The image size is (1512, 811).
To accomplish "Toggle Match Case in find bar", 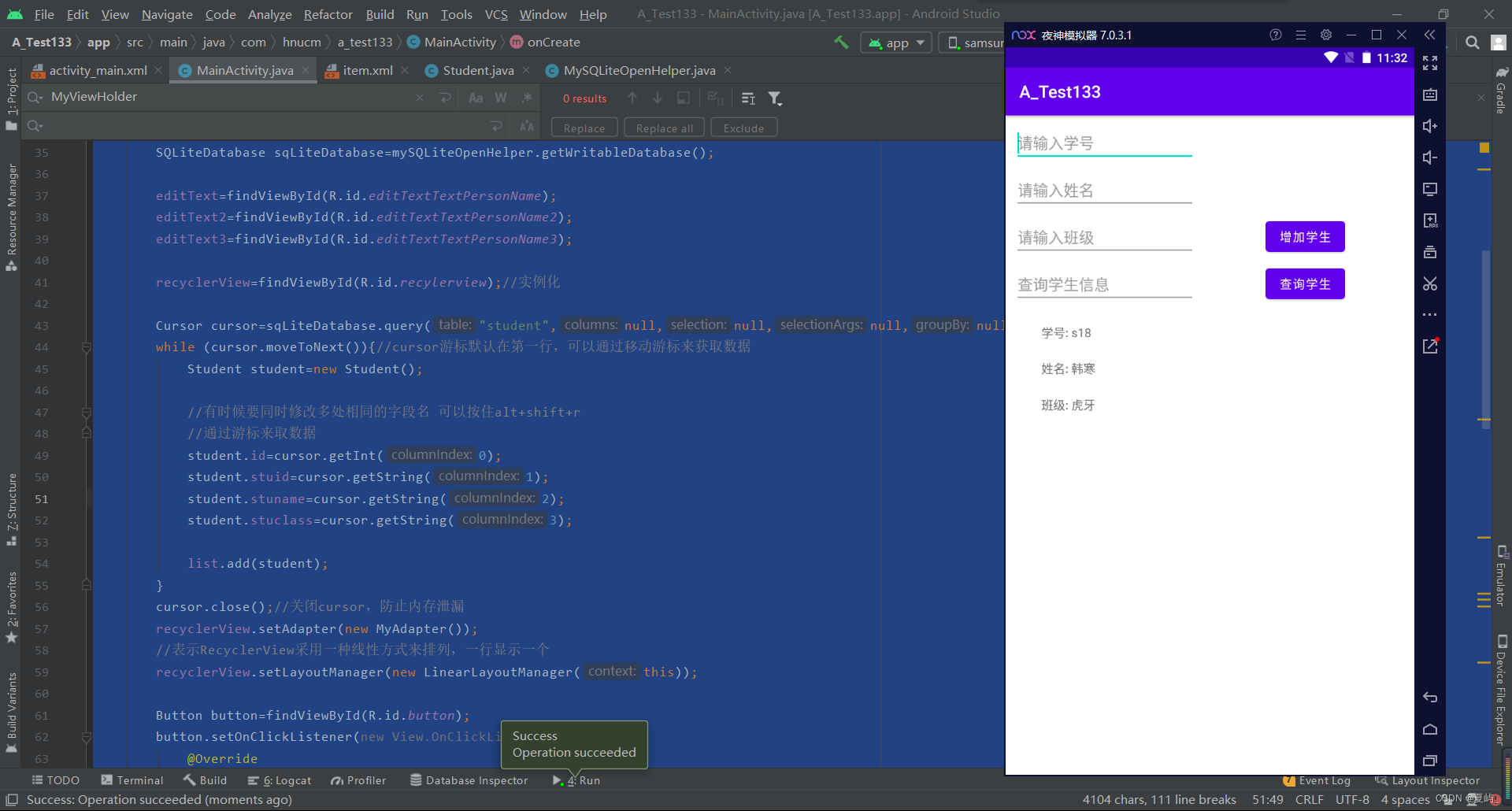I will (476, 98).
